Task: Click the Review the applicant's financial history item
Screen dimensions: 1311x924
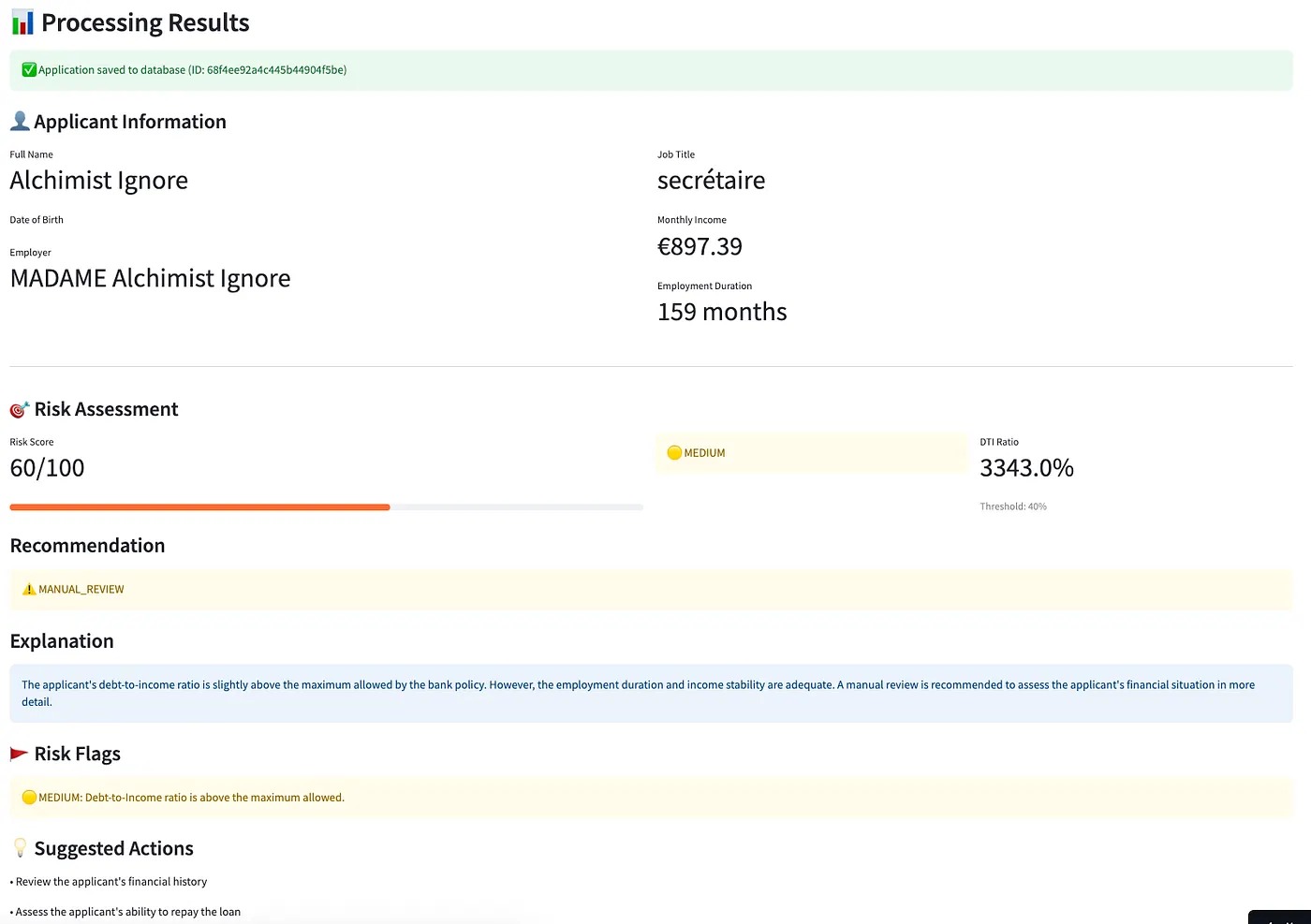Action: [111, 882]
